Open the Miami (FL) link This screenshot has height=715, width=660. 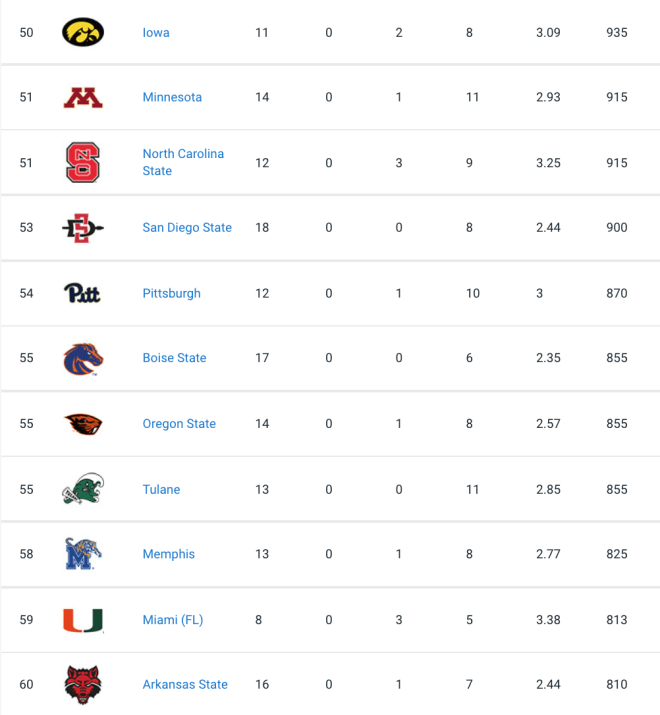(x=172, y=620)
